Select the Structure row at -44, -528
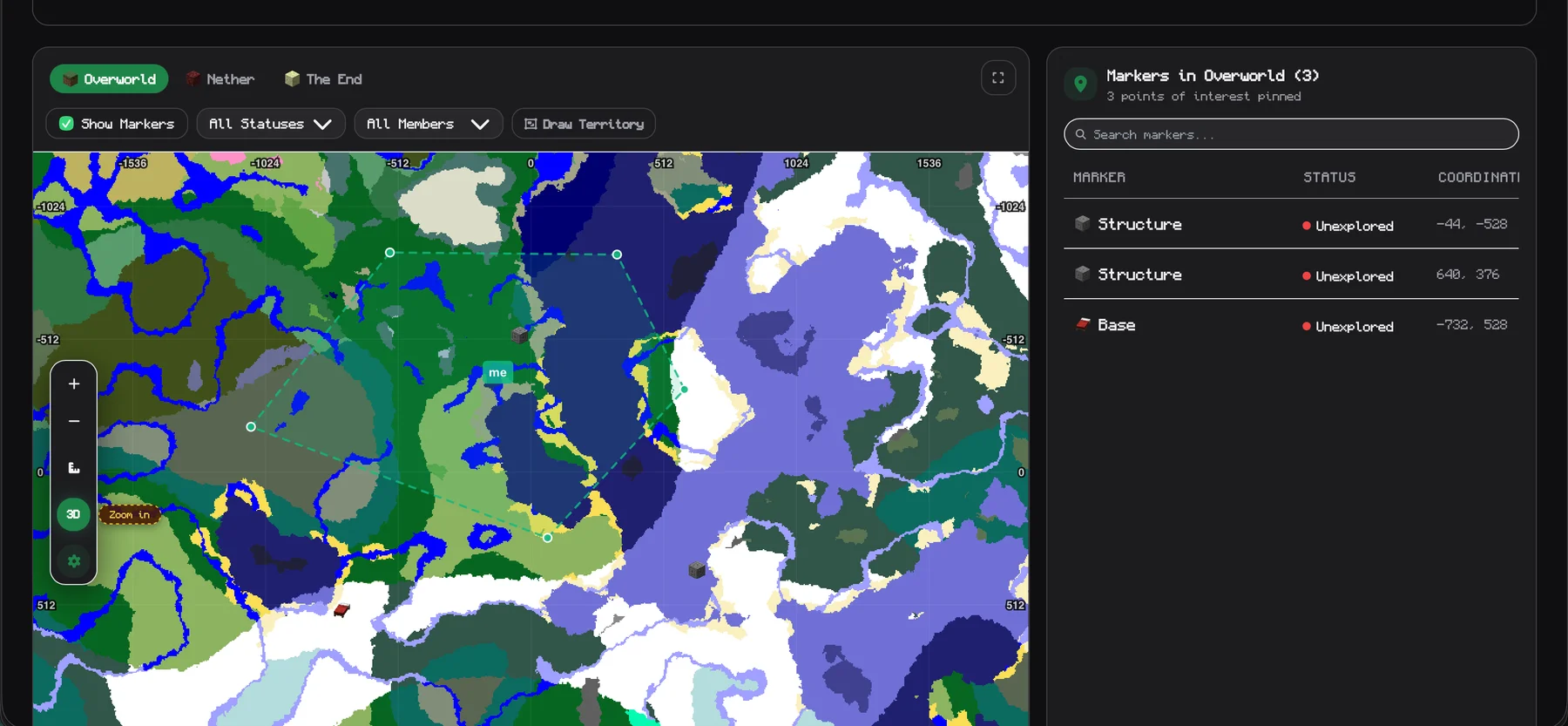1568x726 pixels. pos(1291,224)
